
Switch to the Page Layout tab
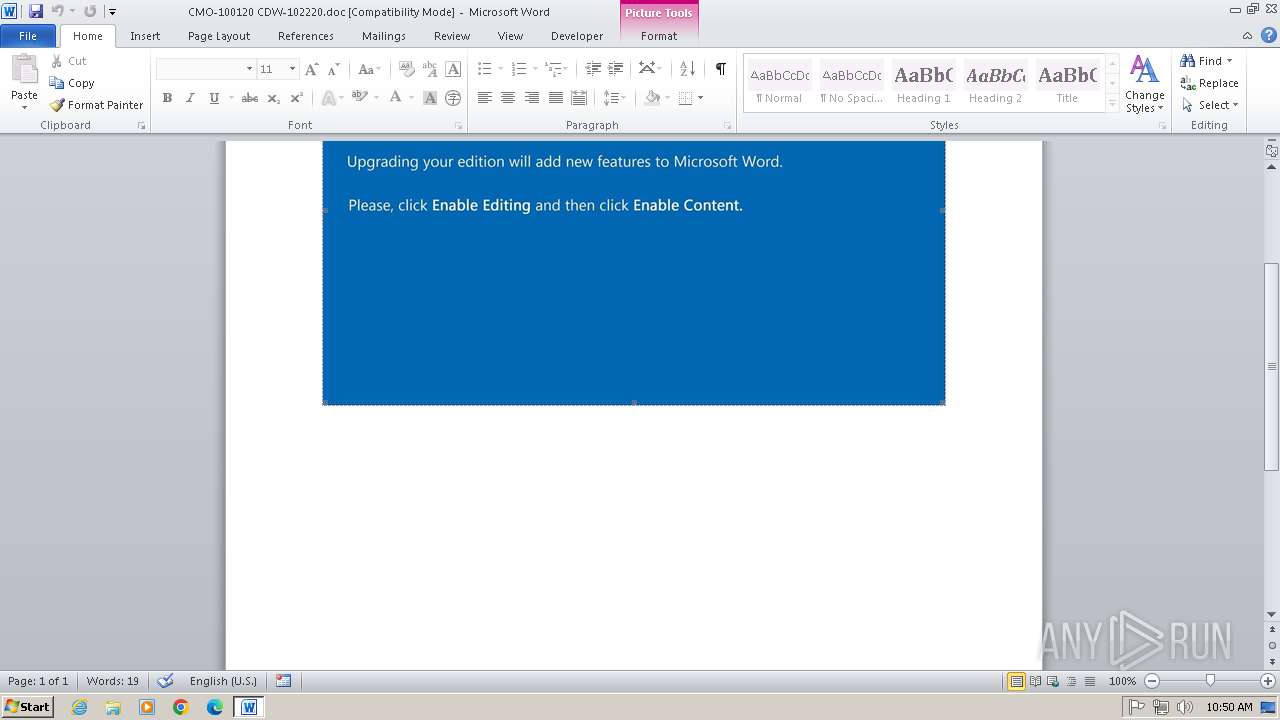tap(219, 36)
